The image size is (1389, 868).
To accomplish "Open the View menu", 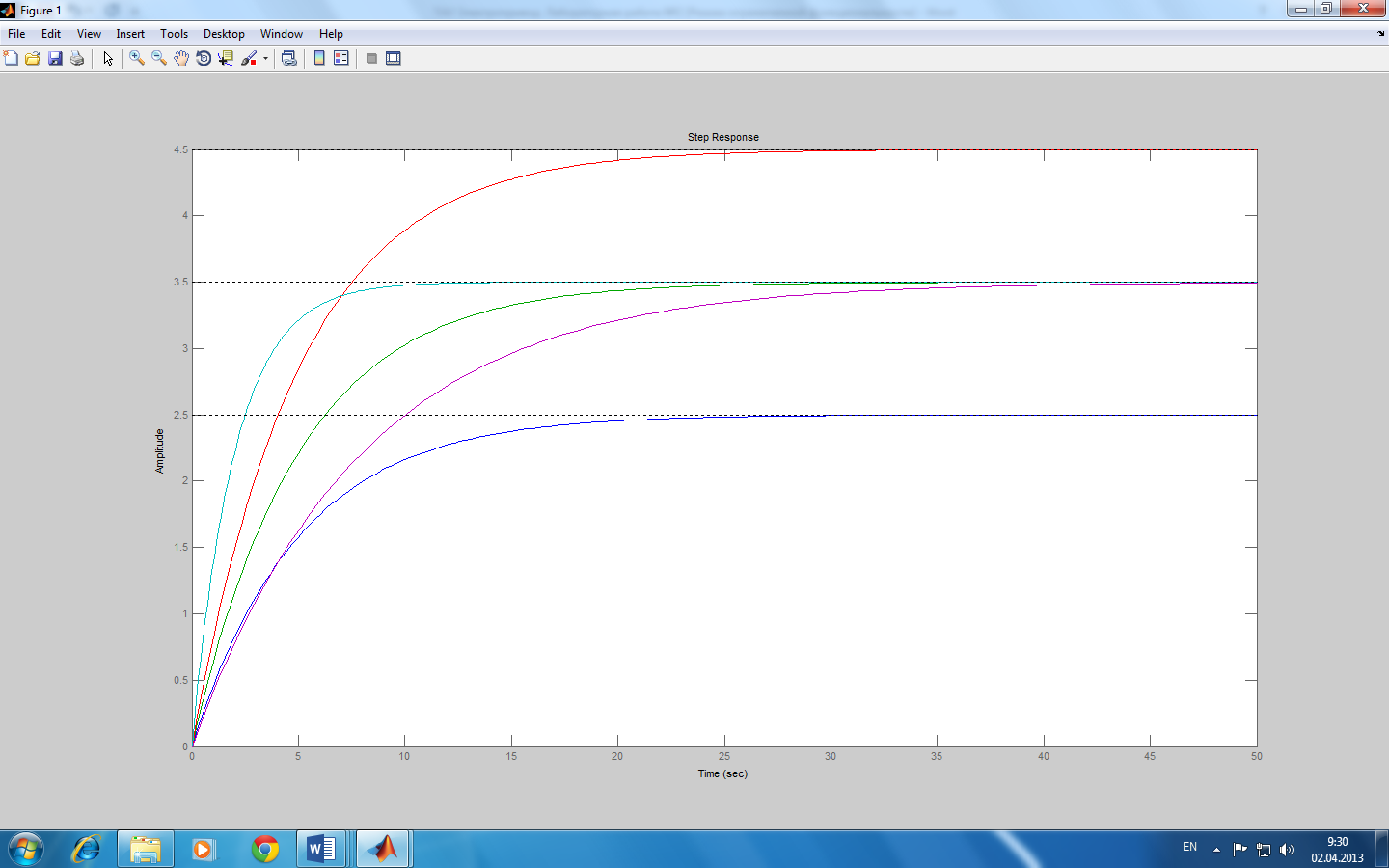I will [x=89, y=34].
